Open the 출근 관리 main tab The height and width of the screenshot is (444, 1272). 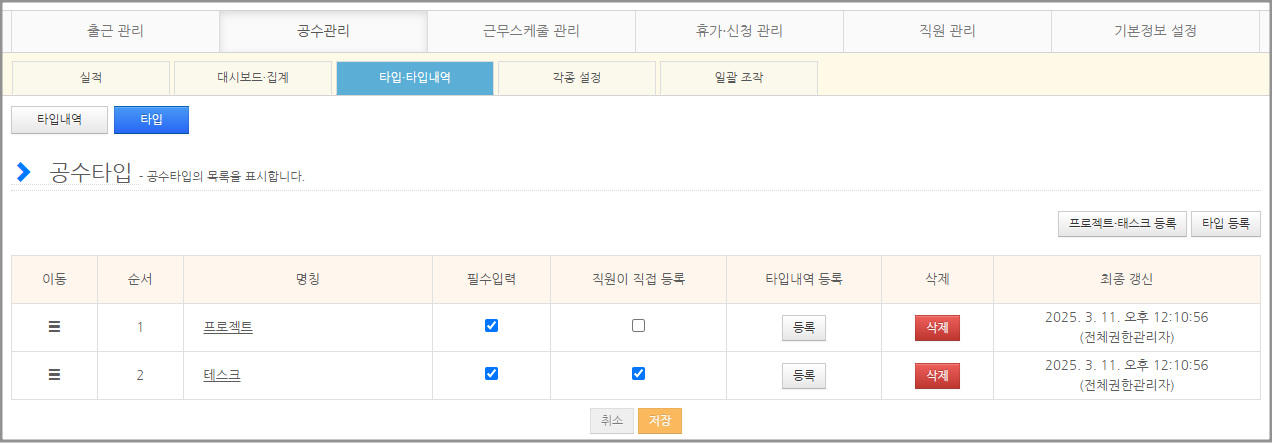coord(115,31)
